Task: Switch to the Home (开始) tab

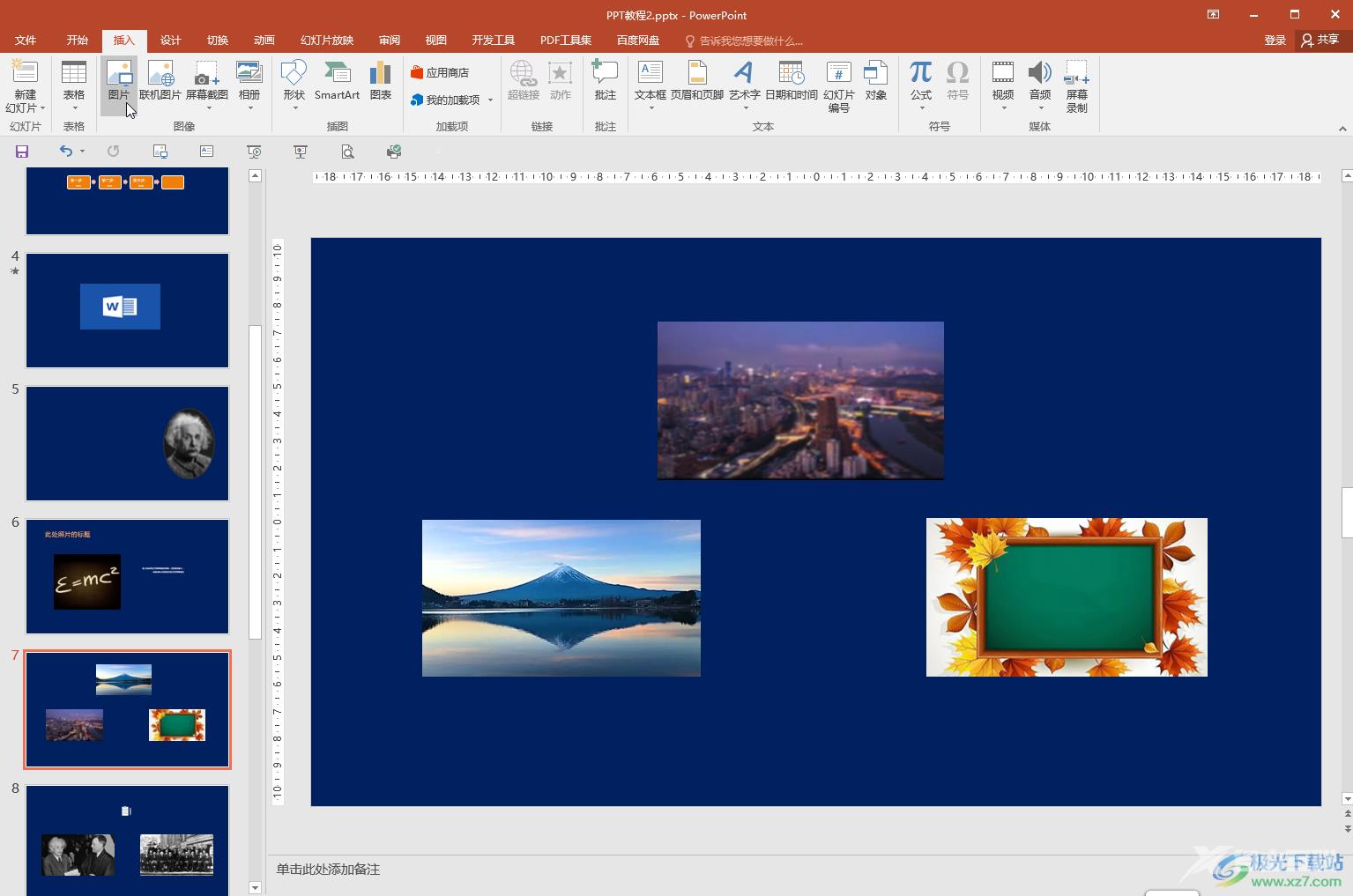Action: pos(78,41)
